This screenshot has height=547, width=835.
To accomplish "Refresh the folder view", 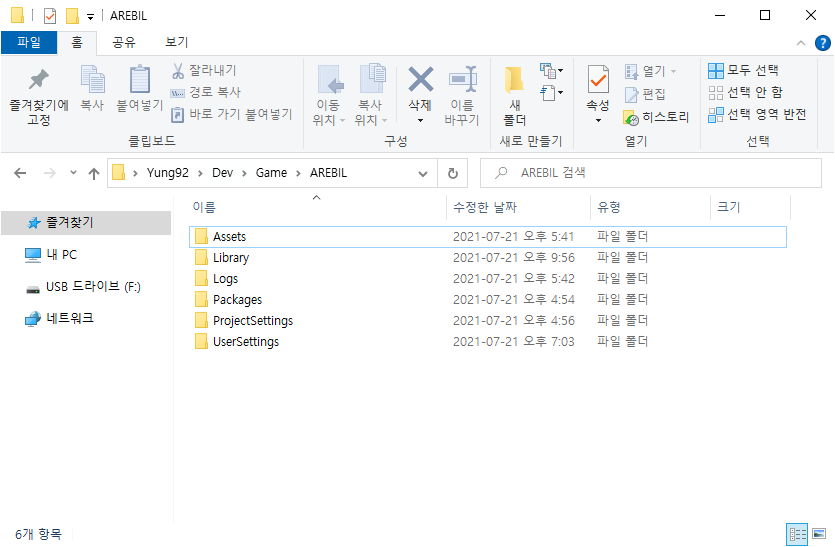I will point(453,174).
